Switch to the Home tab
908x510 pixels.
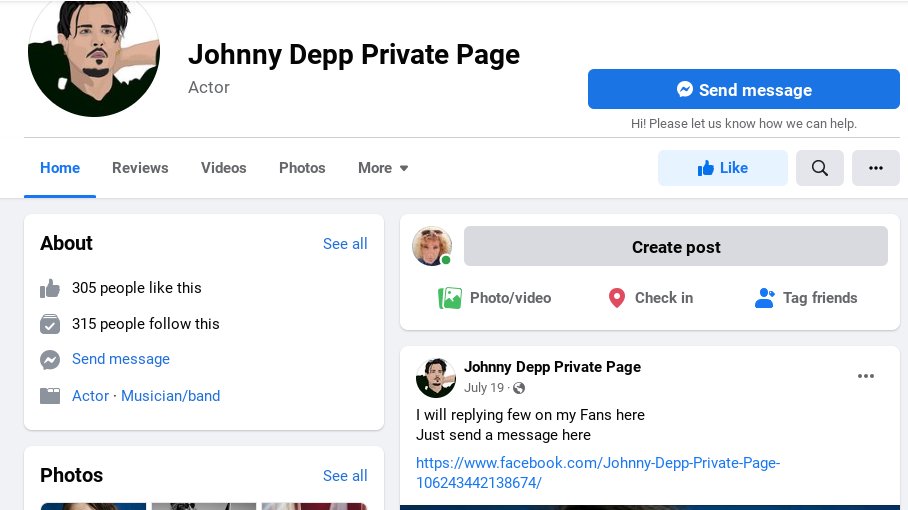(60, 168)
